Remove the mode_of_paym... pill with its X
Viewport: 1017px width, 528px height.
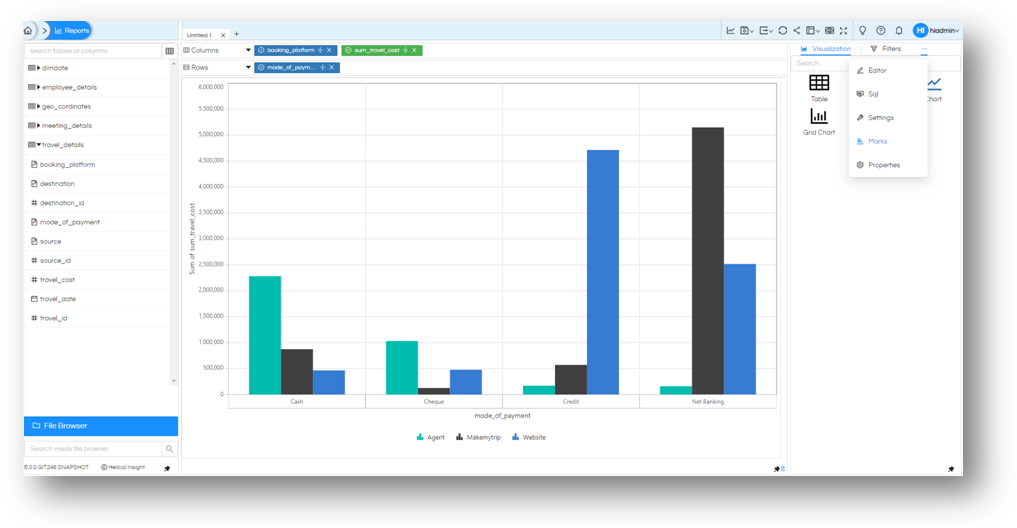(x=331, y=67)
